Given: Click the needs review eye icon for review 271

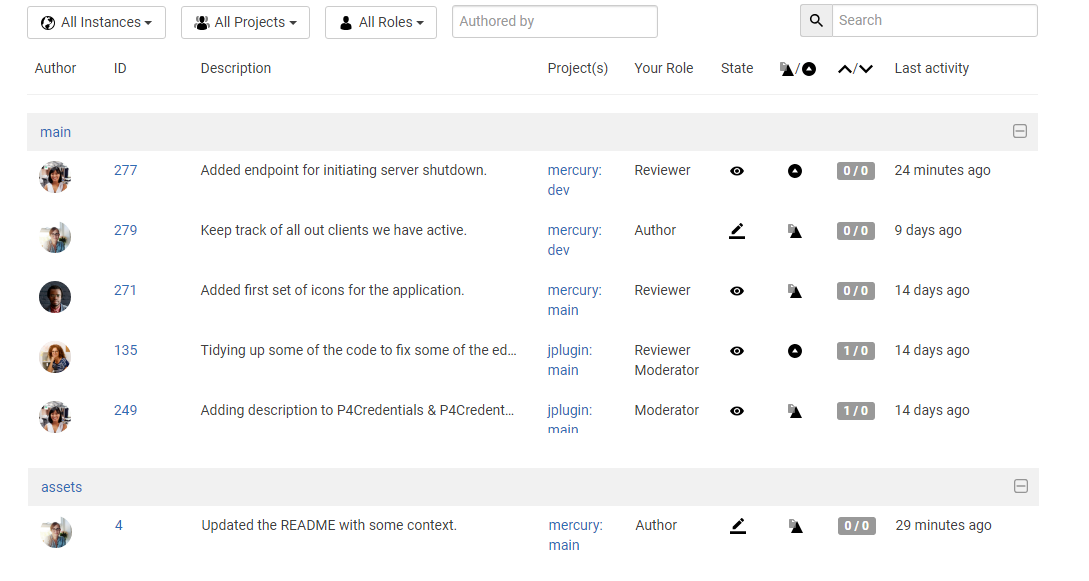Looking at the screenshot, I should (x=737, y=290).
